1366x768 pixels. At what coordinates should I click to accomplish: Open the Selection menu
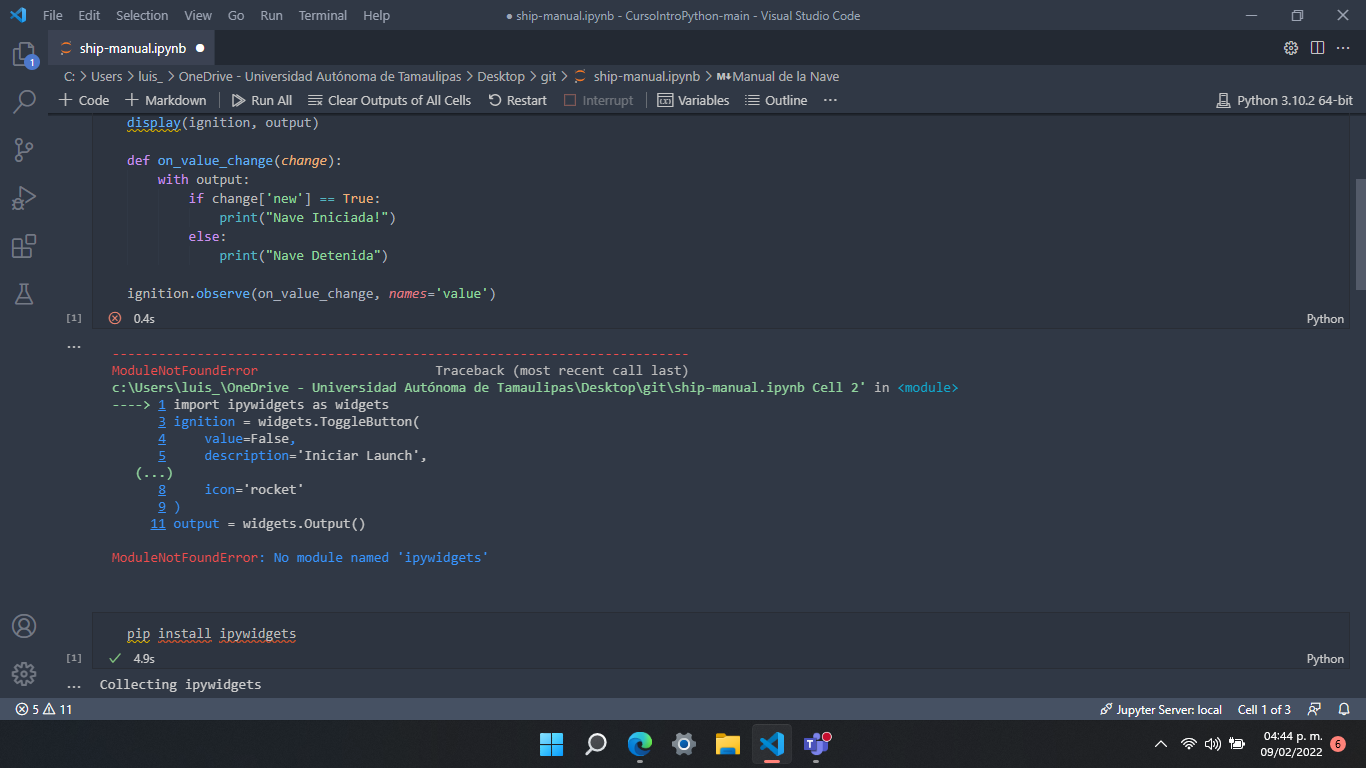click(142, 15)
